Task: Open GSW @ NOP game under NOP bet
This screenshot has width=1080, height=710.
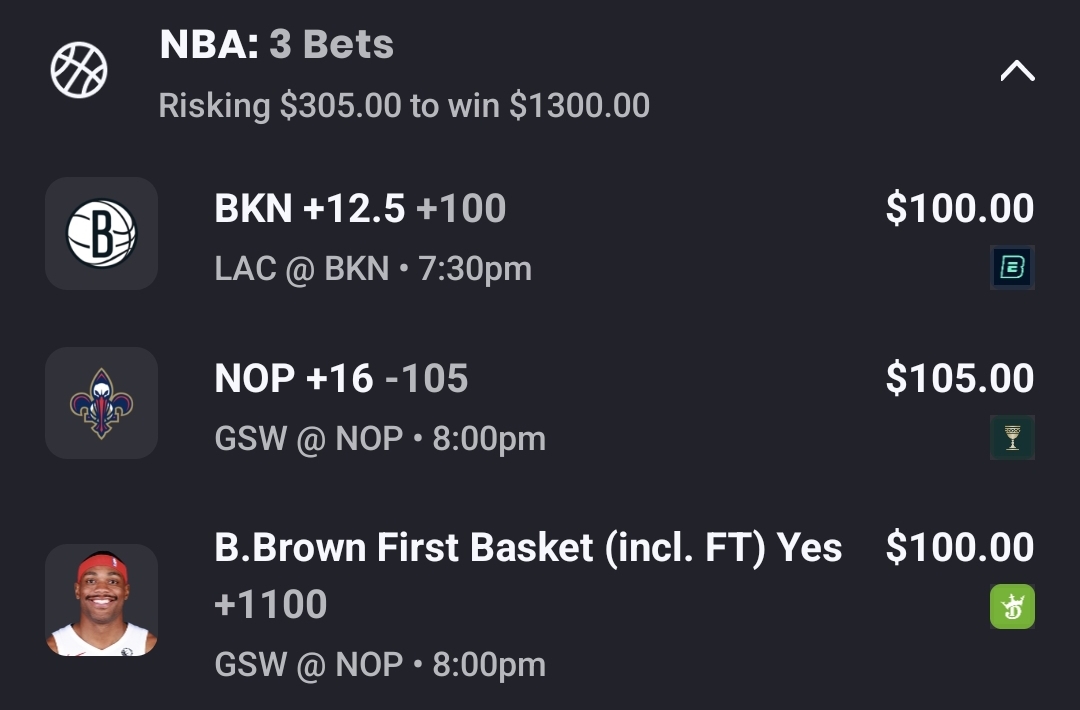Action: 380,439
